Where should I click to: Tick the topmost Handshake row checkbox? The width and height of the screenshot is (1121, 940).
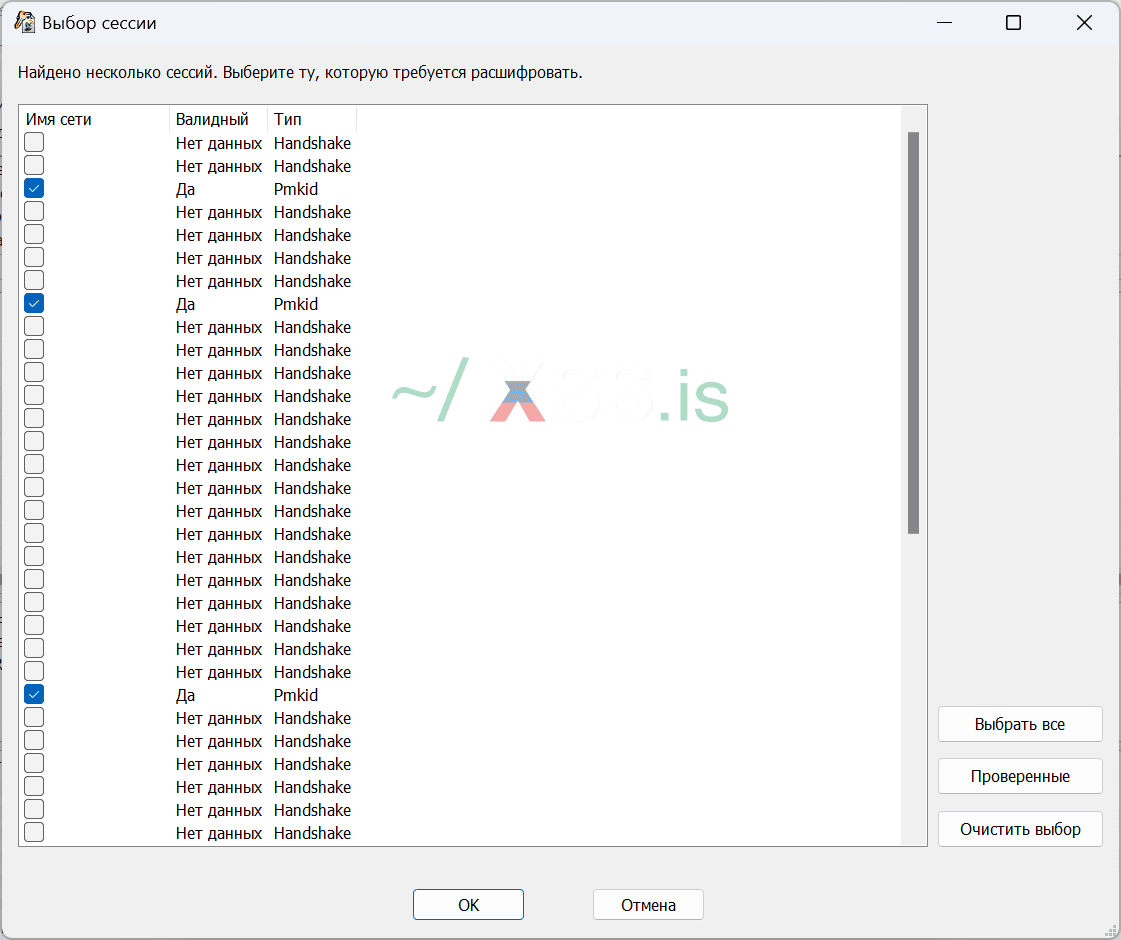pos(34,142)
